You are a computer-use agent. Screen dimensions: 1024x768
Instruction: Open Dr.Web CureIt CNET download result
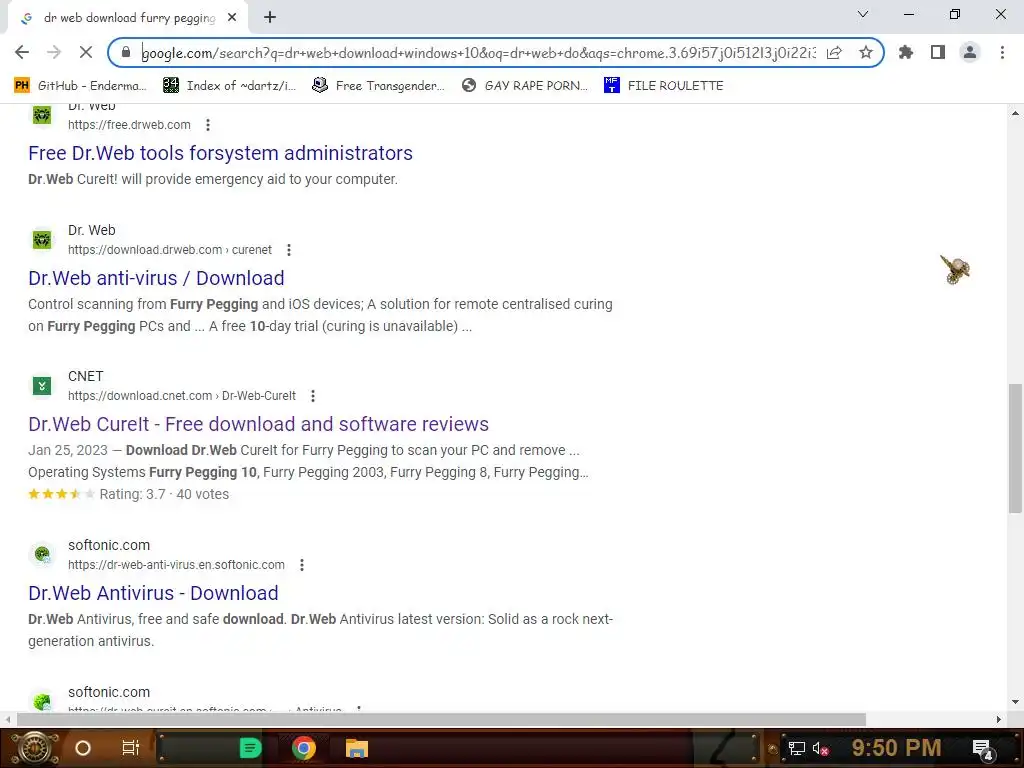coord(258,424)
